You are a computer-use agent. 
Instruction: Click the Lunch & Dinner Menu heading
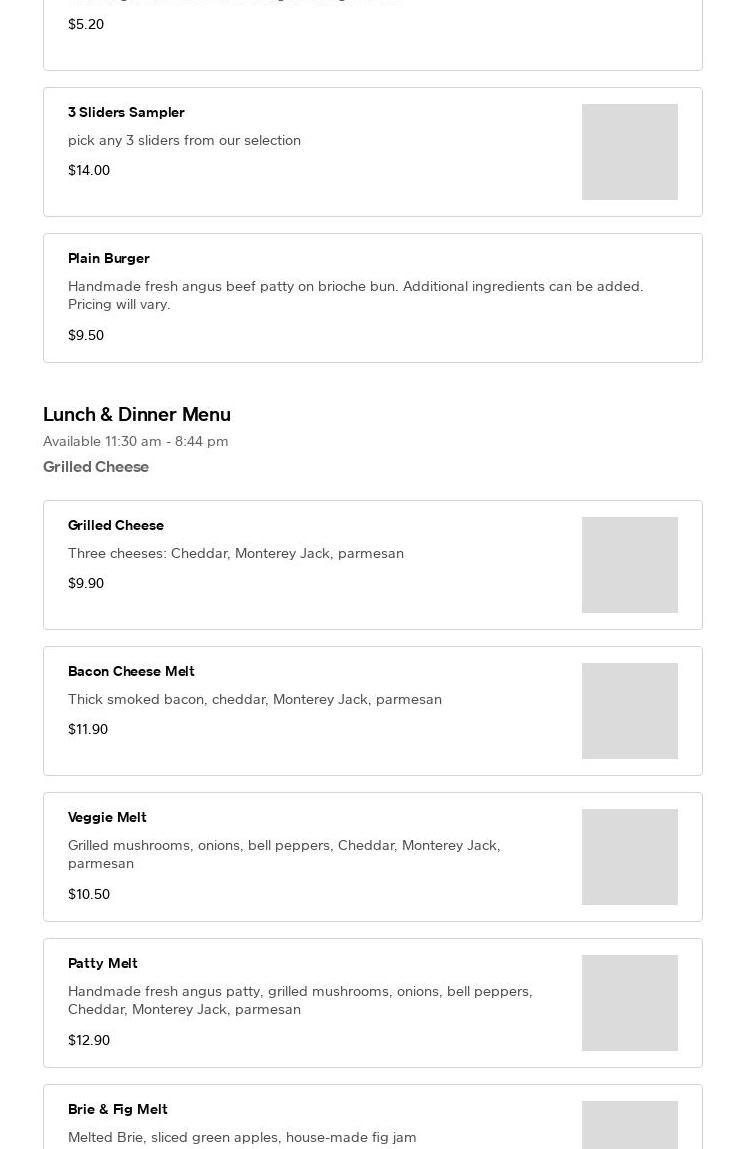[x=137, y=414]
